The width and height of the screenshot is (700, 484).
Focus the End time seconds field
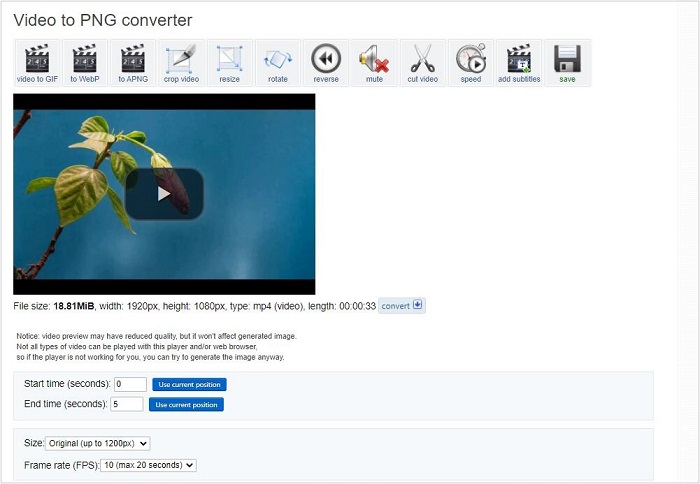(127, 404)
